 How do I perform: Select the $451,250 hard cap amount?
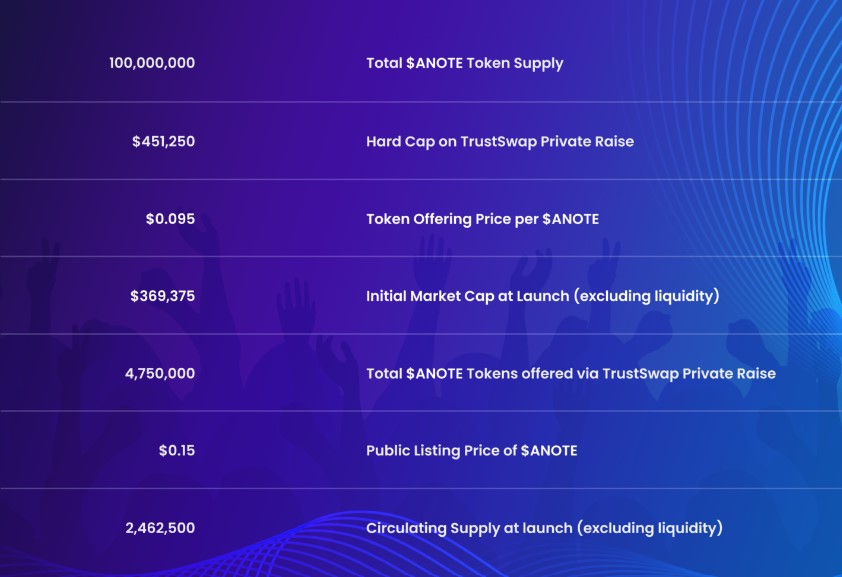[x=163, y=141]
